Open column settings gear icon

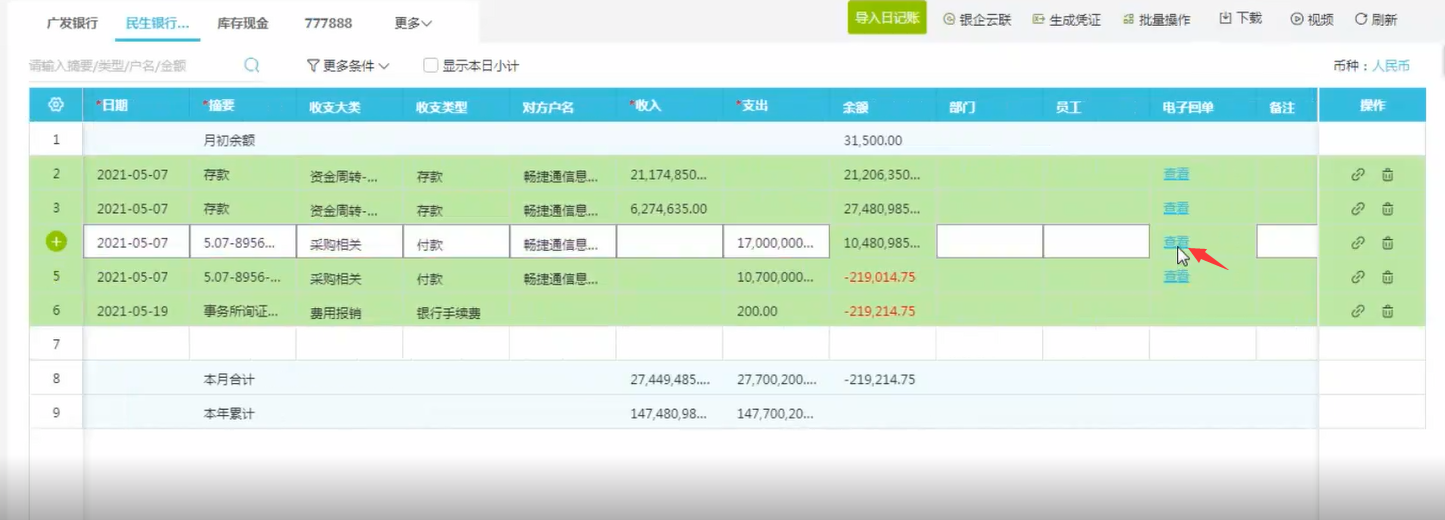[56, 105]
